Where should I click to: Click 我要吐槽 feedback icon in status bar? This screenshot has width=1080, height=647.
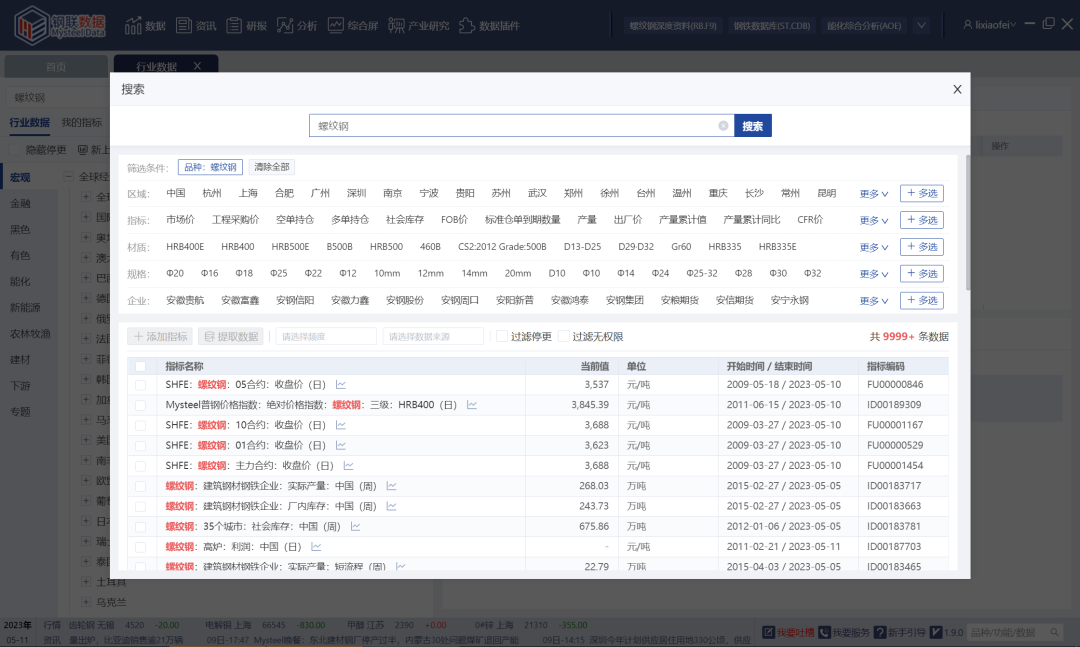[x=769, y=632]
